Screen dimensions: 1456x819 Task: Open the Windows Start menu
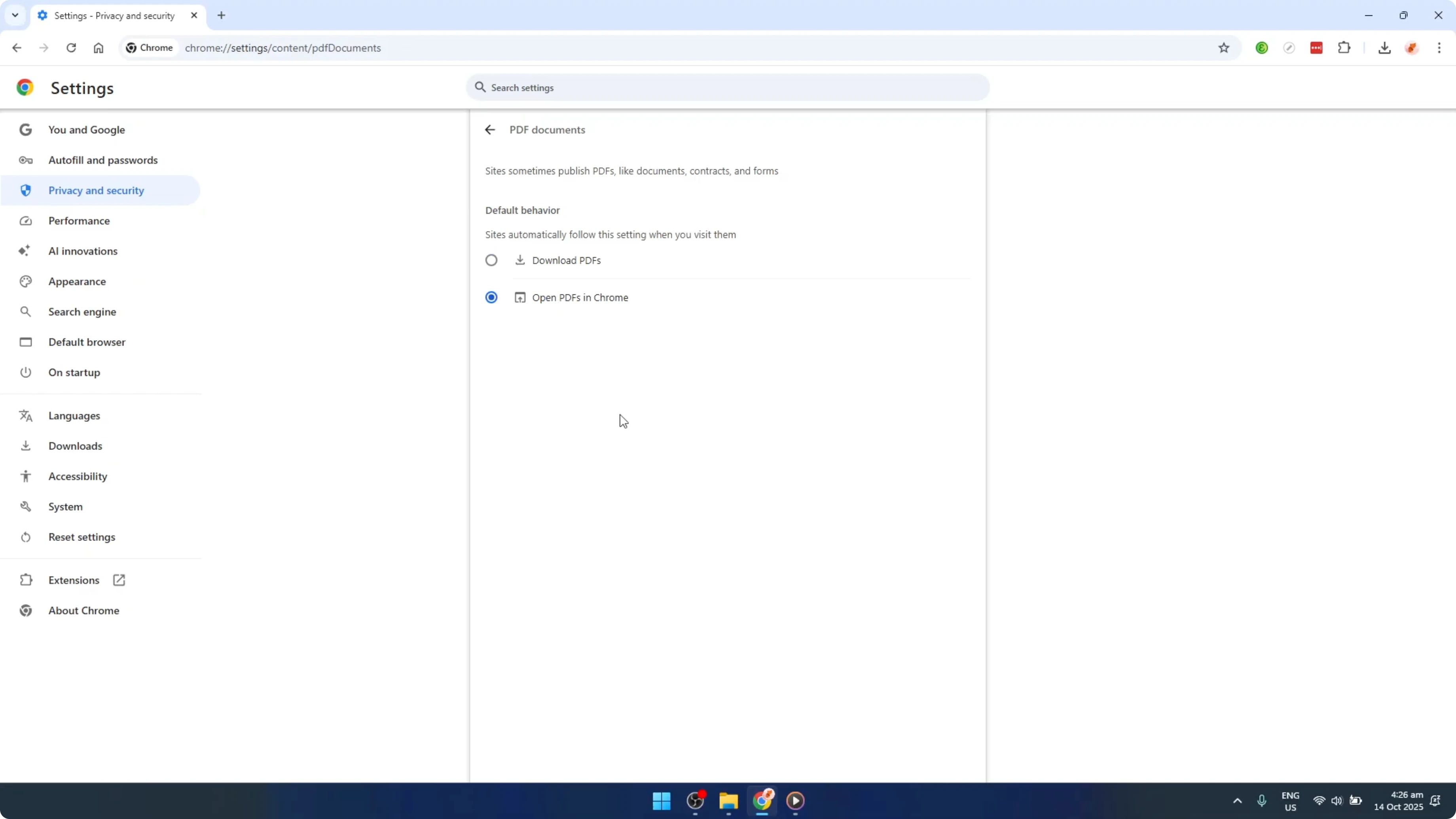[x=661, y=800]
